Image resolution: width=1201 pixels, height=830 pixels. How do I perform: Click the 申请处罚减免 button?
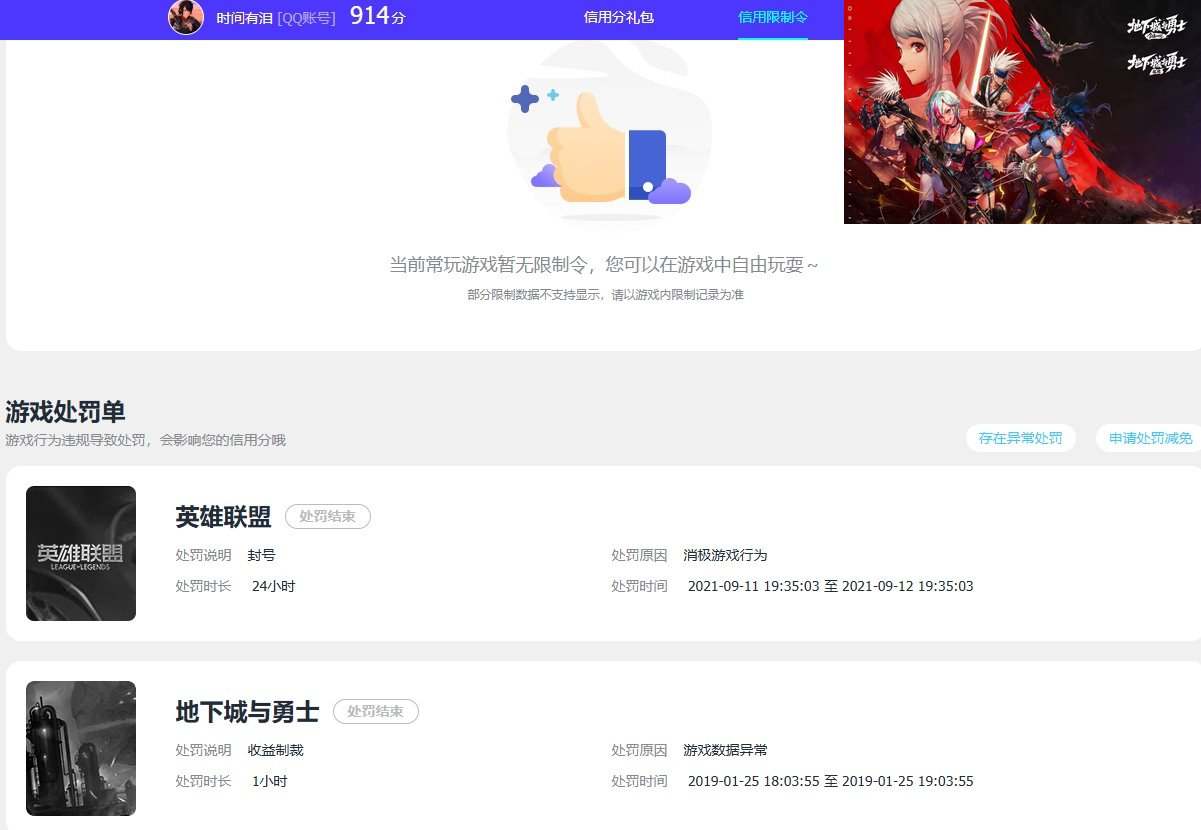pyautogui.click(x=1150, y=438)
